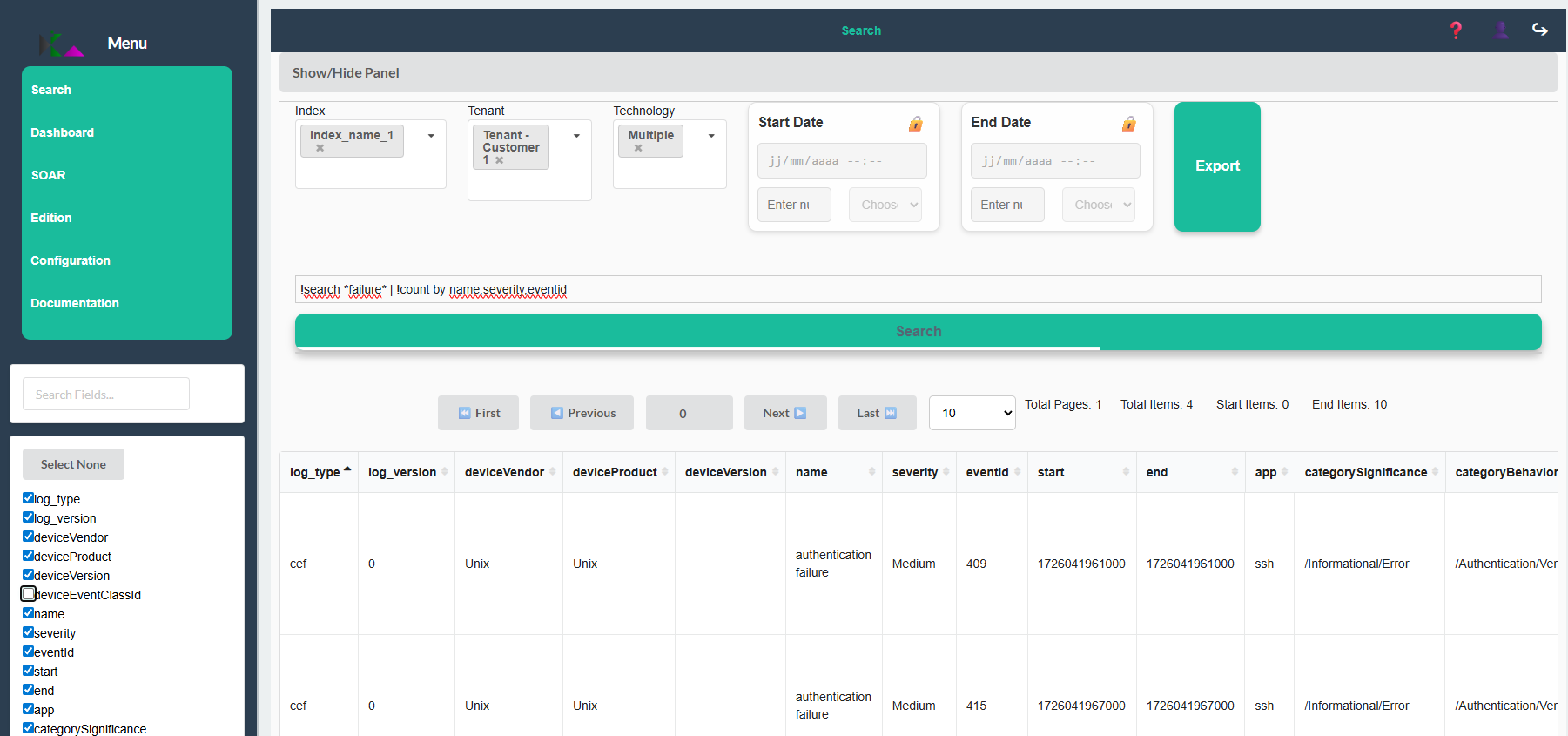Click the logout arrow icon
Viewport: 1568px width, 736px height.
click(1540, 30)
